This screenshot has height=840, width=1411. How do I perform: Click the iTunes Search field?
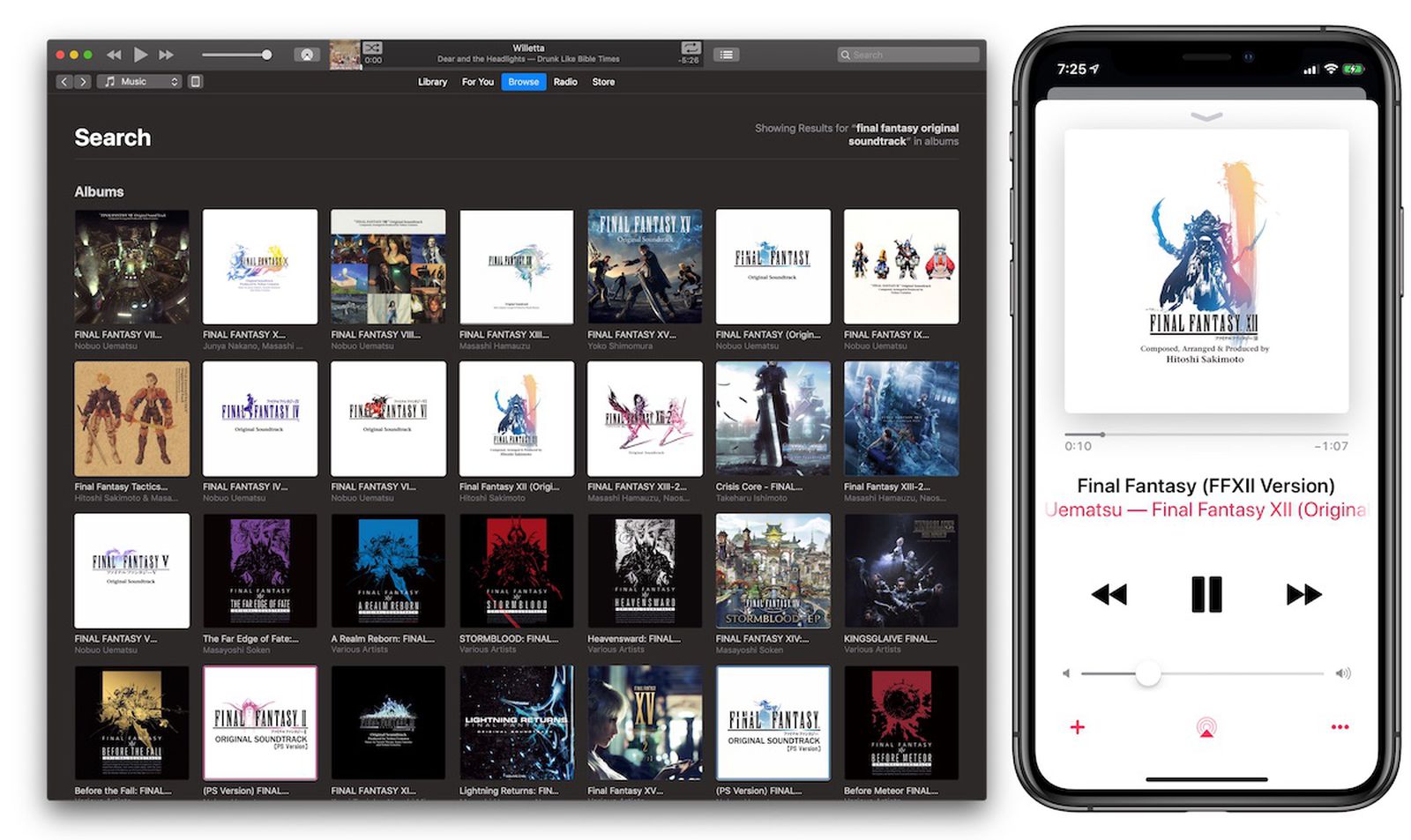pyautogui.click(x=908, y=55)
